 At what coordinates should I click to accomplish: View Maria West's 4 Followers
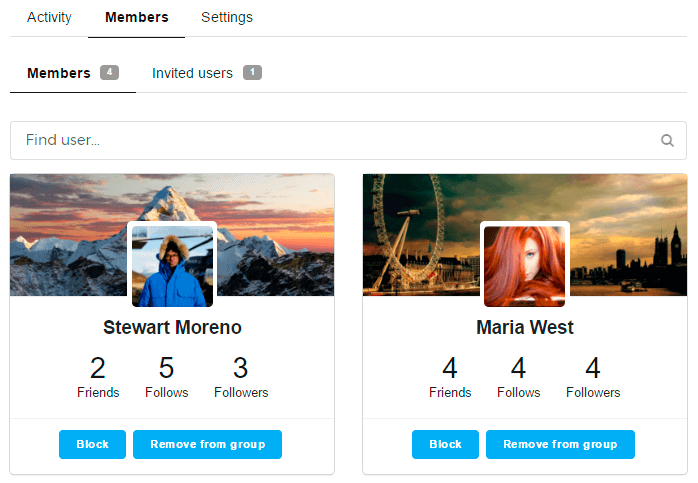pos(593,377)
